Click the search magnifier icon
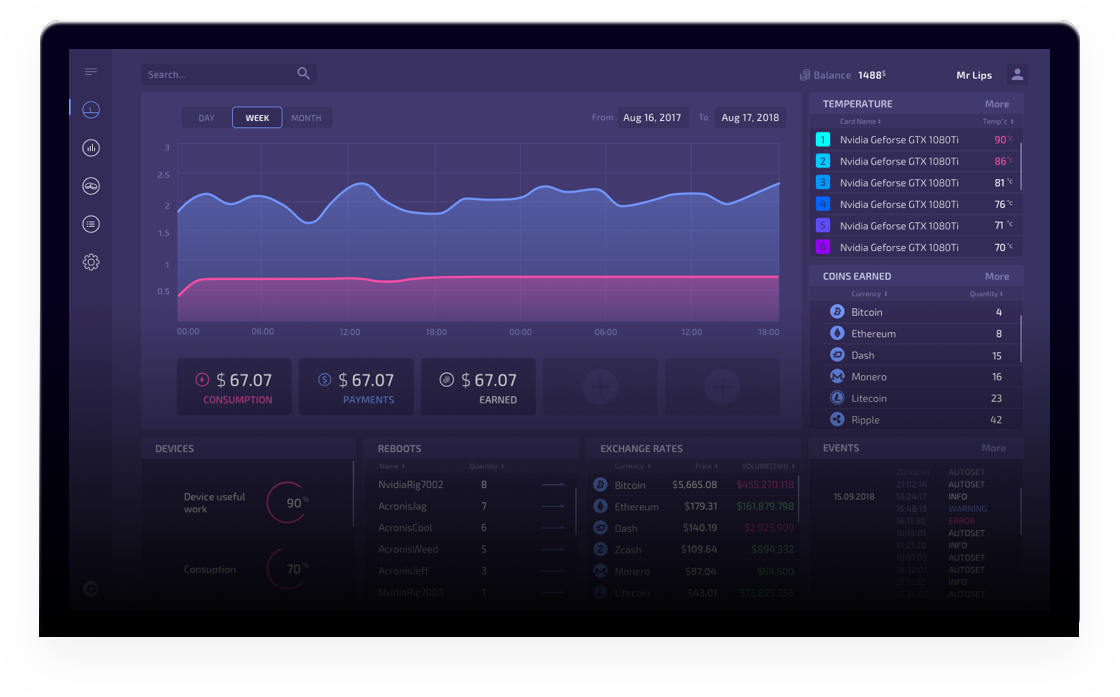 (x=304, y=74)
